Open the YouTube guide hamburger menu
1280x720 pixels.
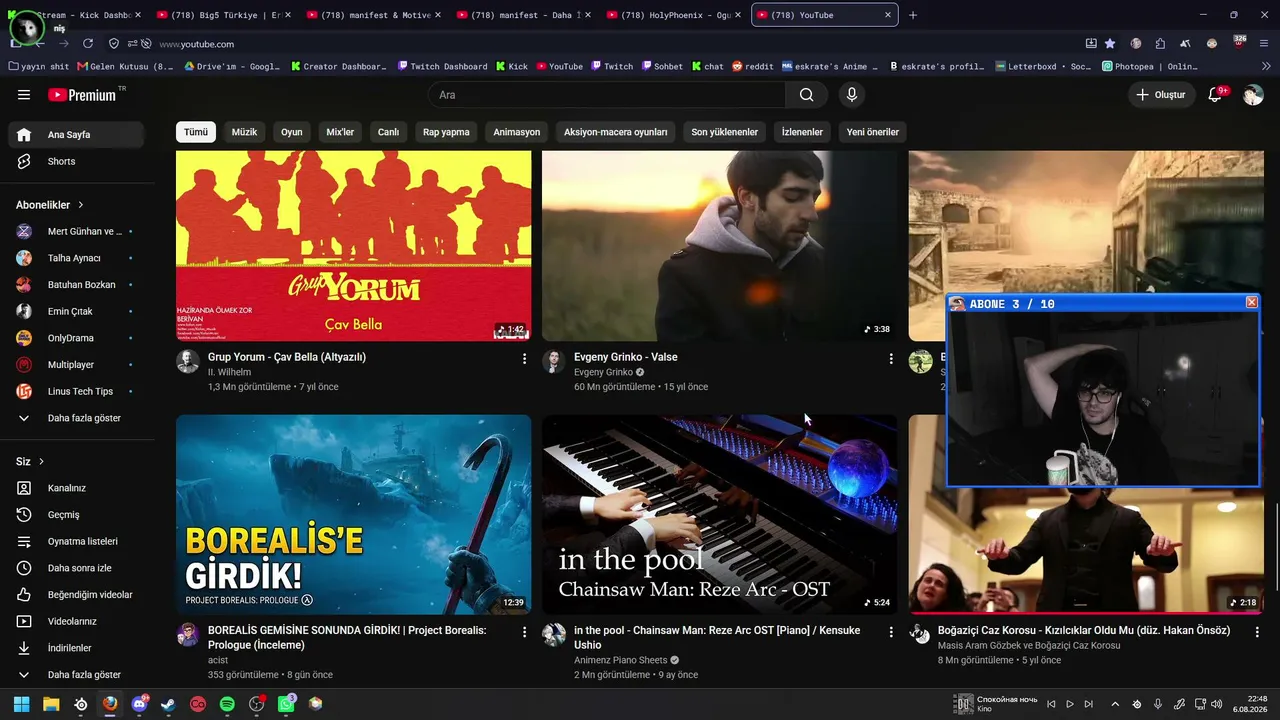24,95
